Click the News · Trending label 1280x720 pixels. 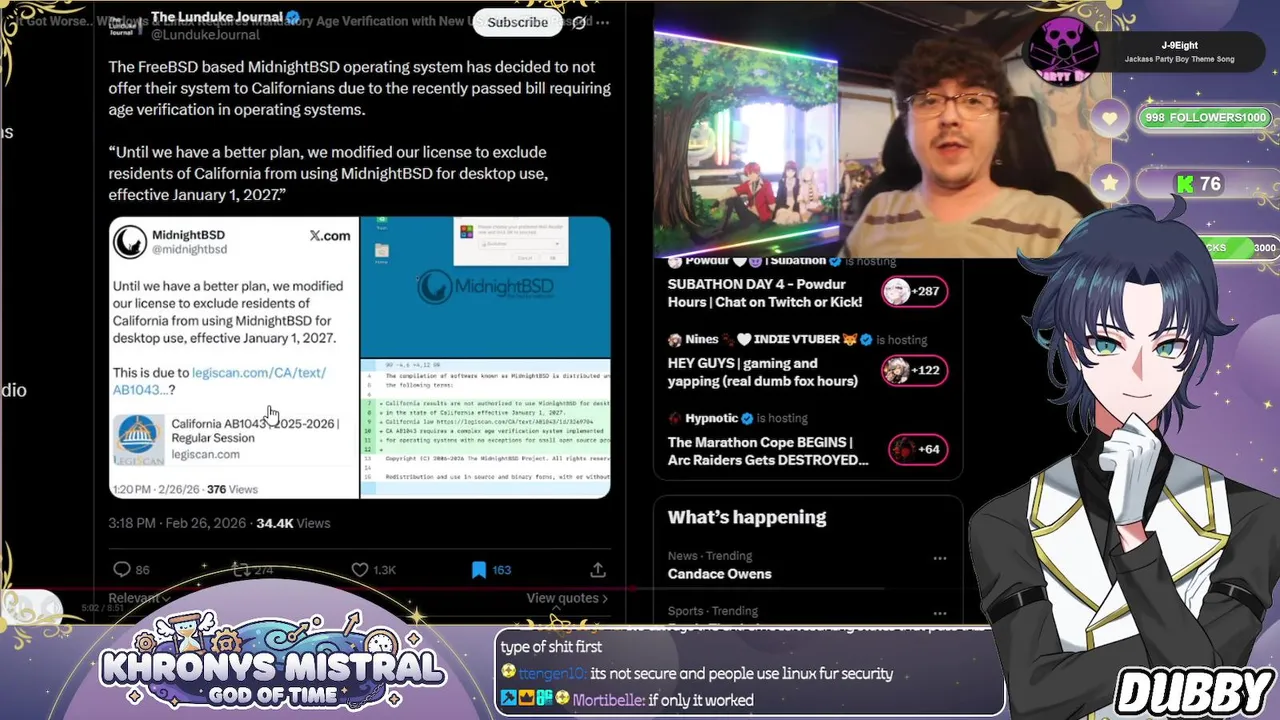(710, 556)
